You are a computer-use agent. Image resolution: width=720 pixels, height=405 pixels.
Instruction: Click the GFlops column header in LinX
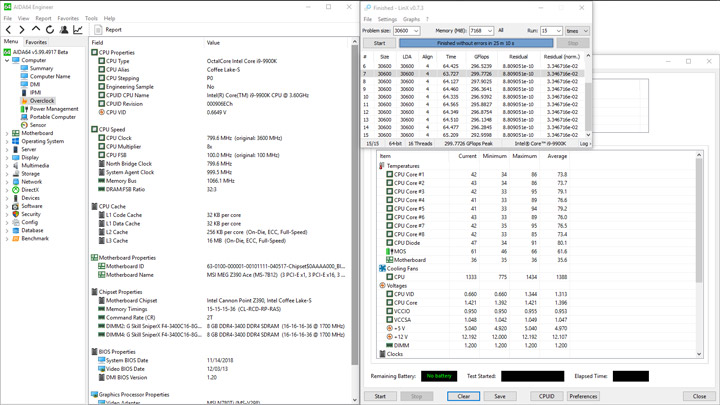point(481,57)
